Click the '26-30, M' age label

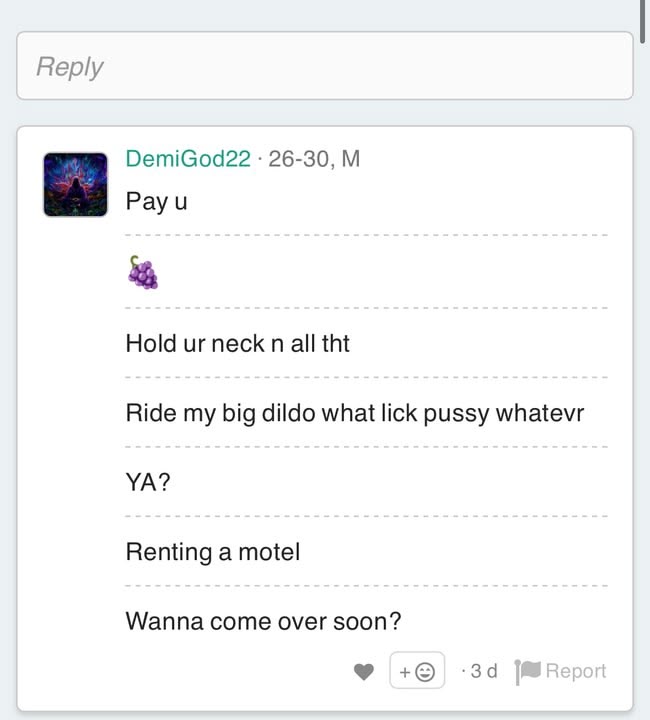pos(314,159)
